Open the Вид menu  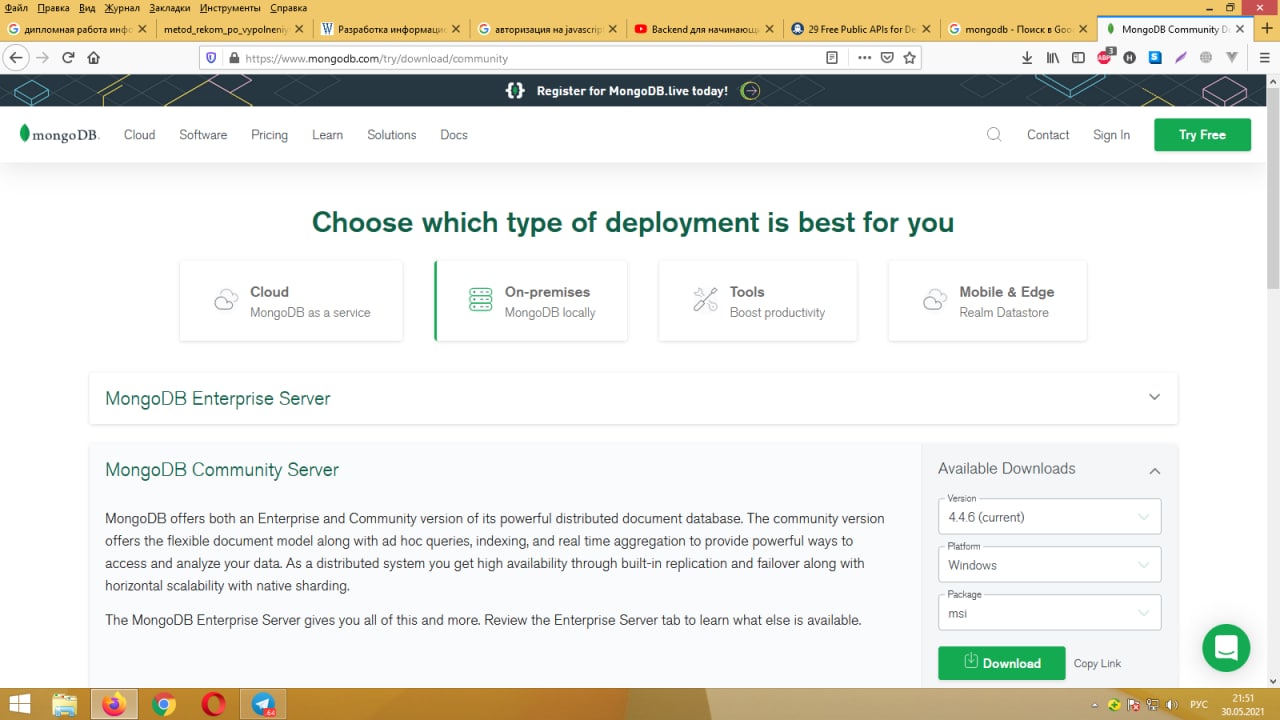point(87,8)
